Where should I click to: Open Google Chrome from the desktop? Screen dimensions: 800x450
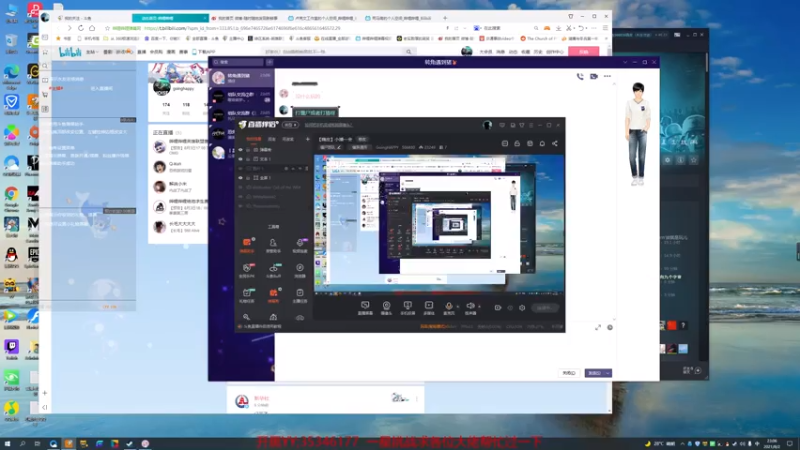[x=11, y=197]
